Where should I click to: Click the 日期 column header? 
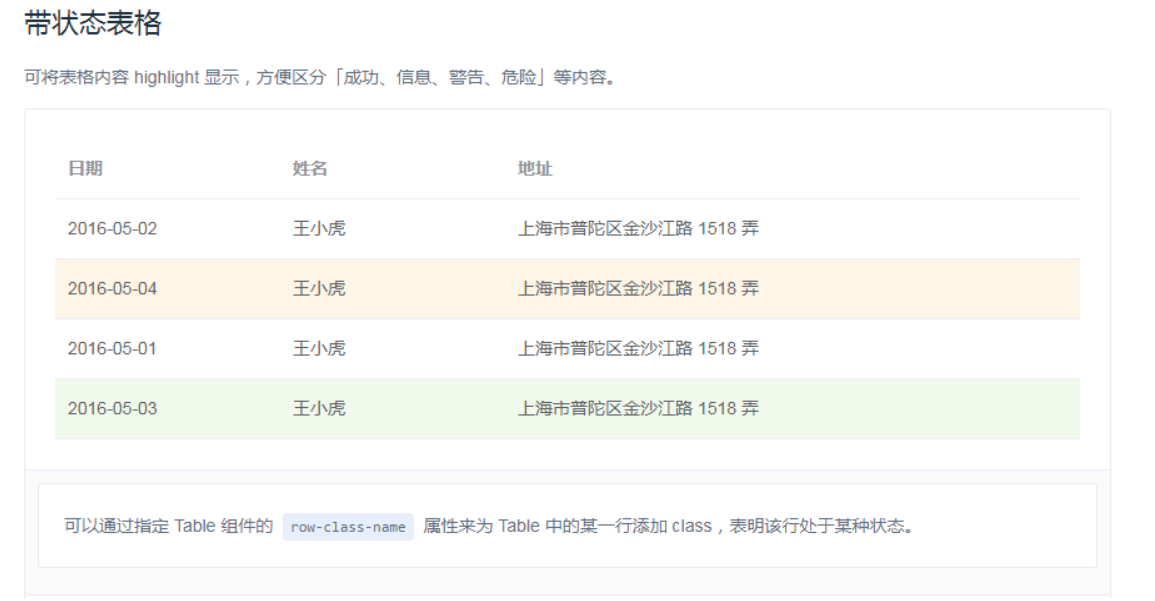point(85,169)
